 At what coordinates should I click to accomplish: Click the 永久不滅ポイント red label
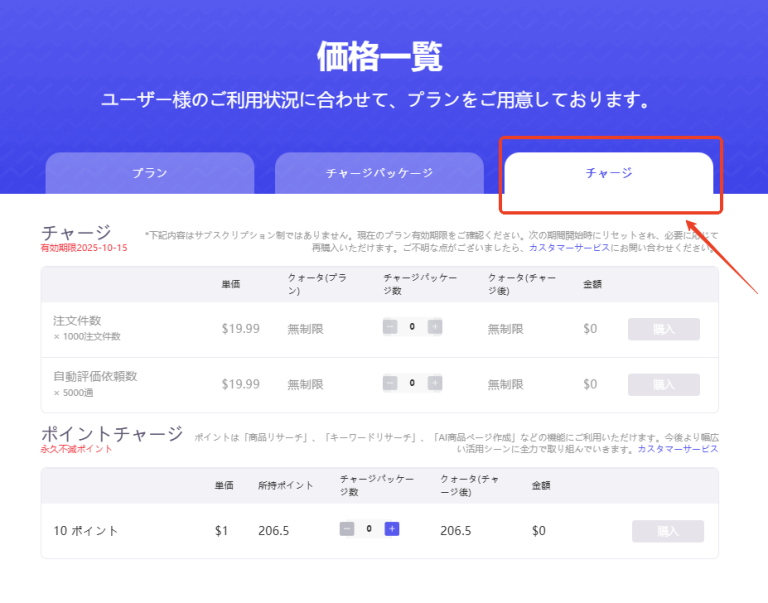tap(76, 449)
